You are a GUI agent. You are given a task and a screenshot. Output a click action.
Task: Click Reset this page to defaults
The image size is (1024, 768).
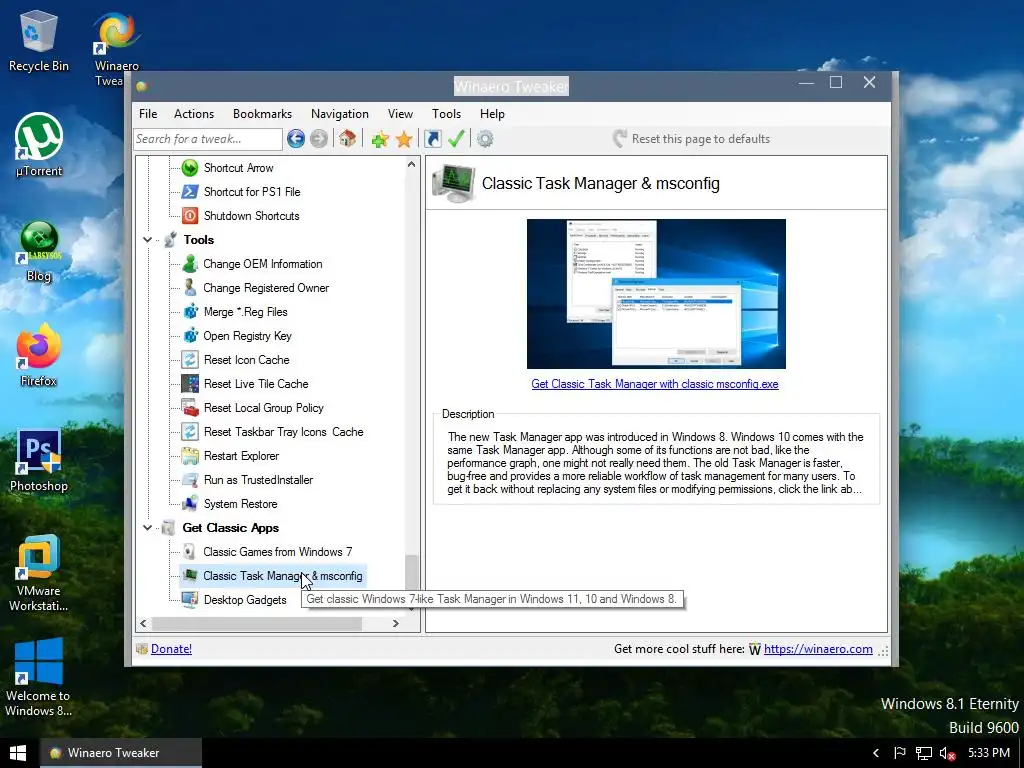691,138
